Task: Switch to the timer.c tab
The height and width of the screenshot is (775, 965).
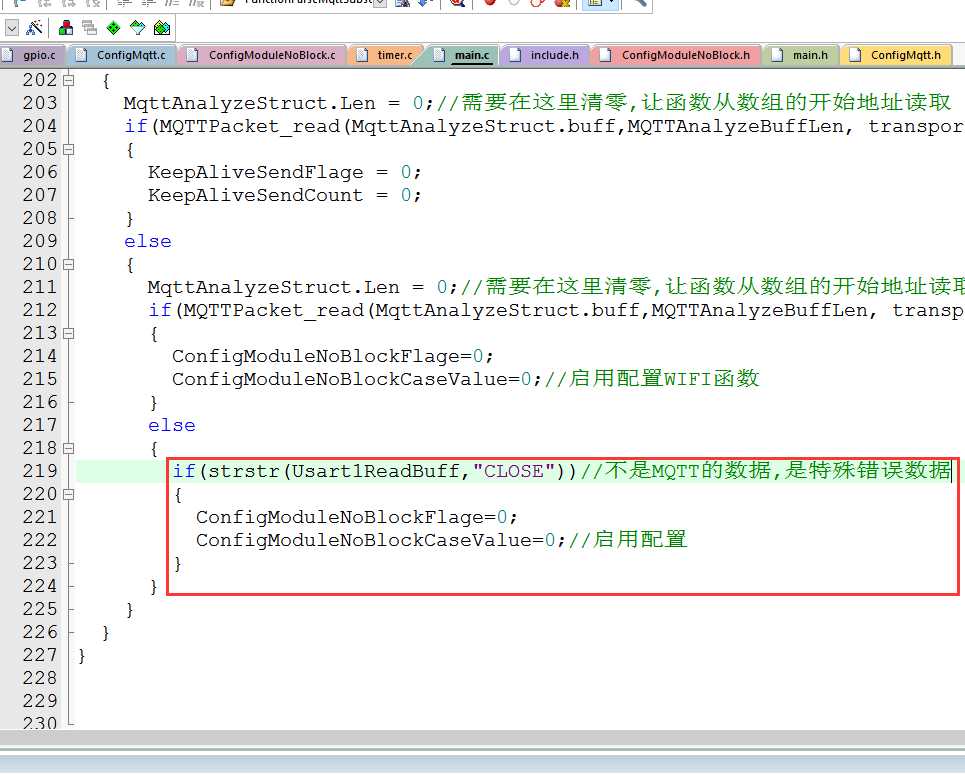Action: point(385,55)
